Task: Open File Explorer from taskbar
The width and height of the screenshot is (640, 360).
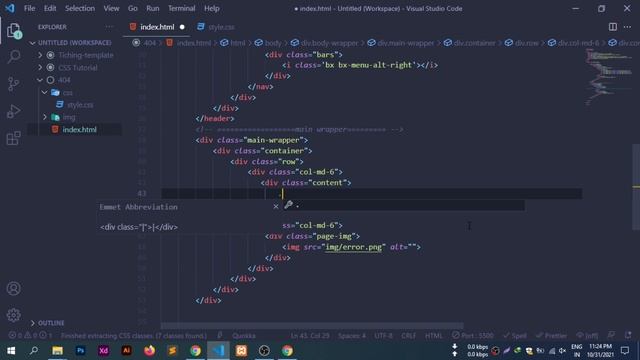Action: coord(58,351)
